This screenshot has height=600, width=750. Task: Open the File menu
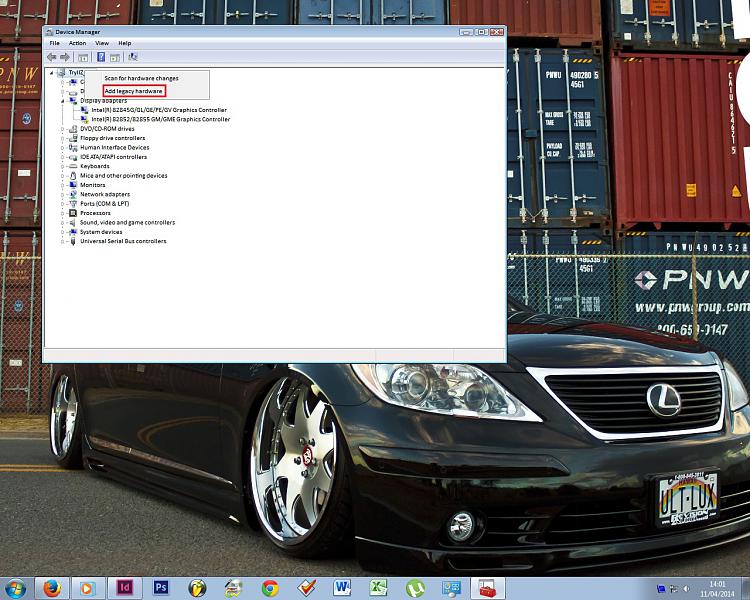click(x=55, y=43)
